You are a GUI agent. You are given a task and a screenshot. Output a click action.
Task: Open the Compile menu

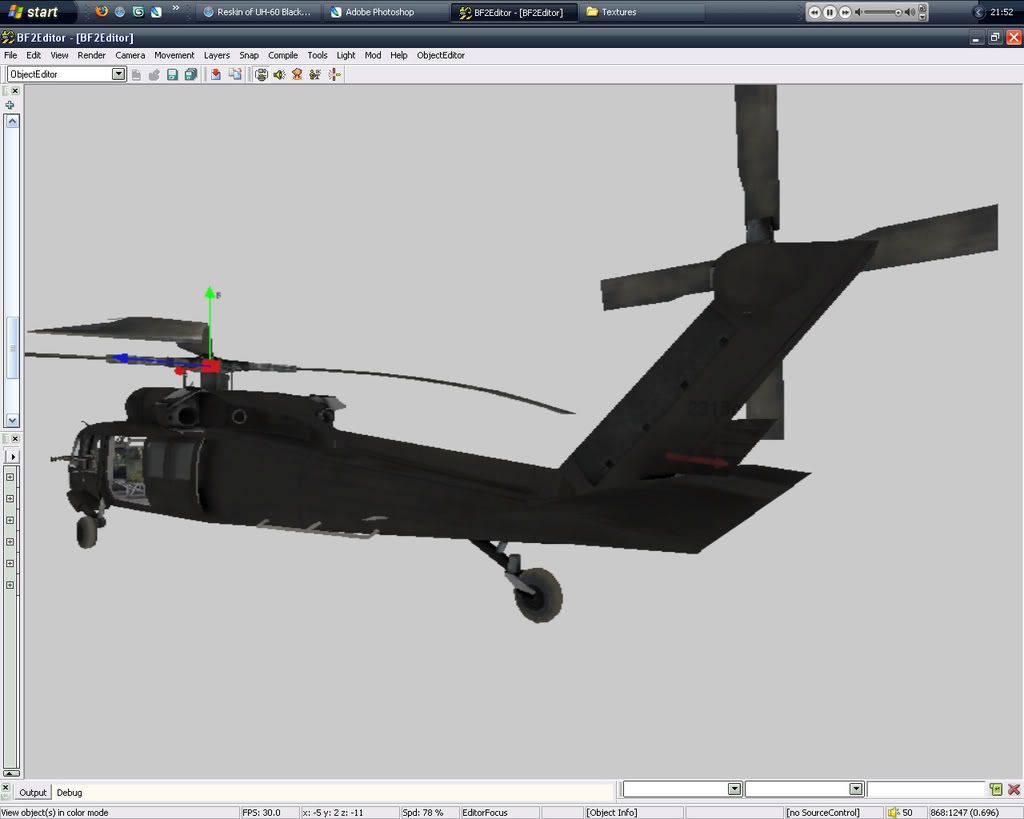[x=283, y=55]
